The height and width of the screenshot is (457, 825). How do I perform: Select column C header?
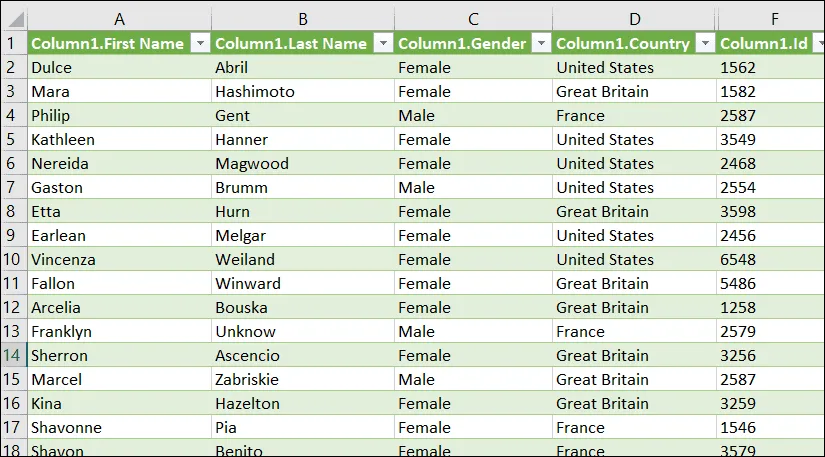473,19
